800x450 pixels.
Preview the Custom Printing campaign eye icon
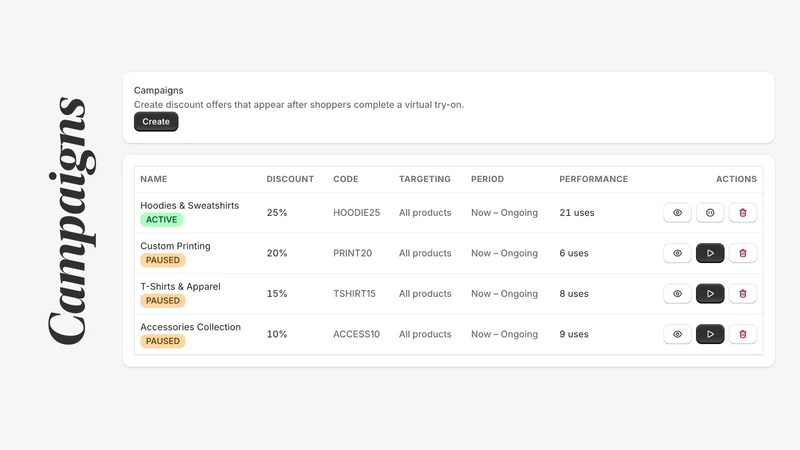click(x=677, y=253)
